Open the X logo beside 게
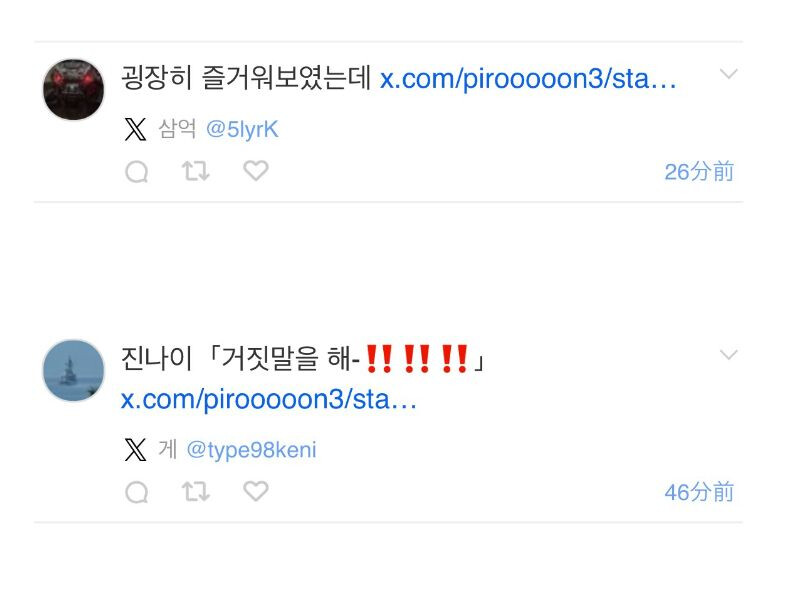796x615 pixels. 135,450
